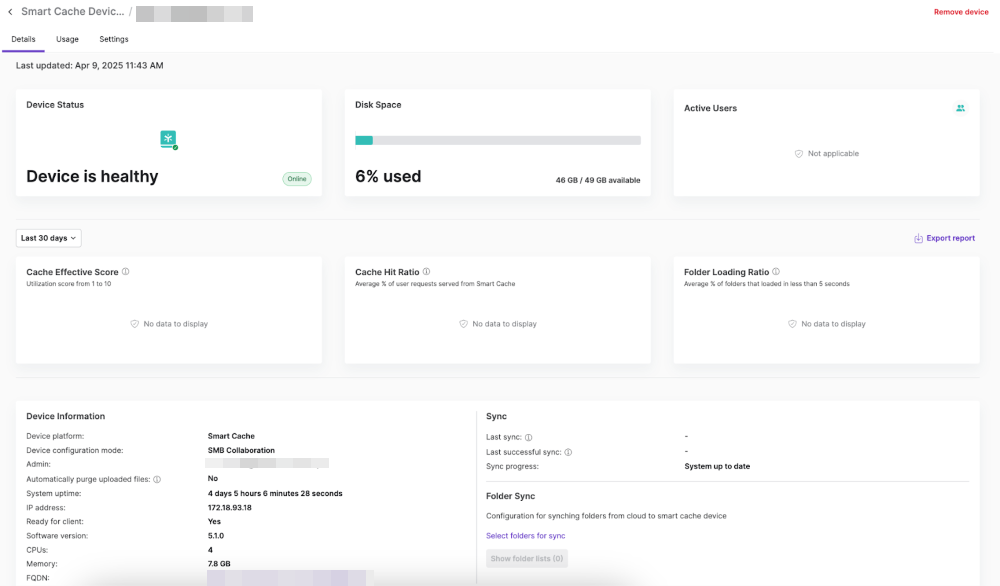This screenshot has width=1000, height=586.
Task: Click the Disk Space usage progress bar
Action: point(497,140)
